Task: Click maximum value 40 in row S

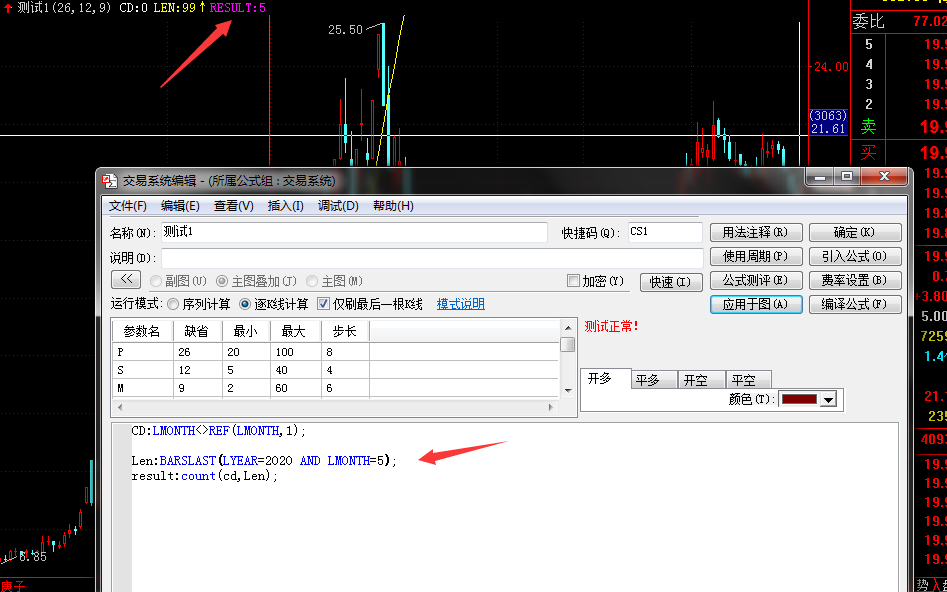Action: (296, 370)
